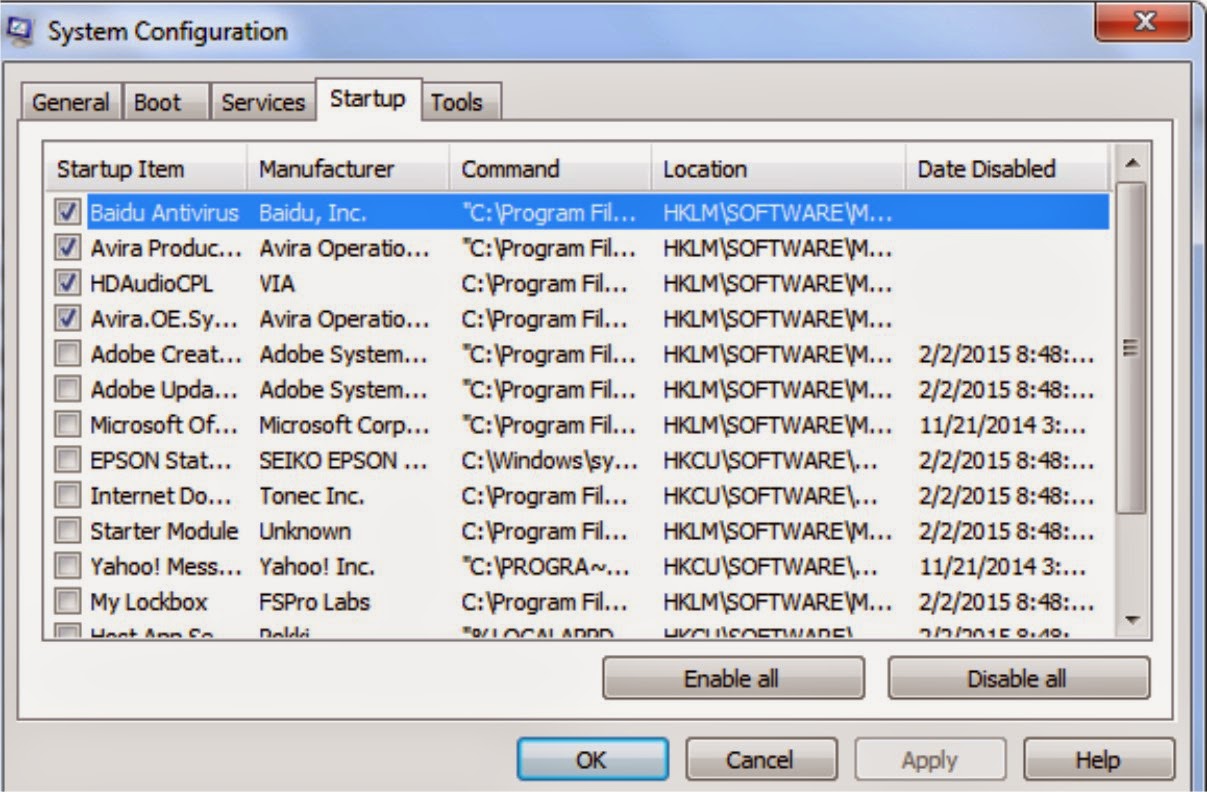
Task: Sort by the Command column header
Action: tap(550, 169)
